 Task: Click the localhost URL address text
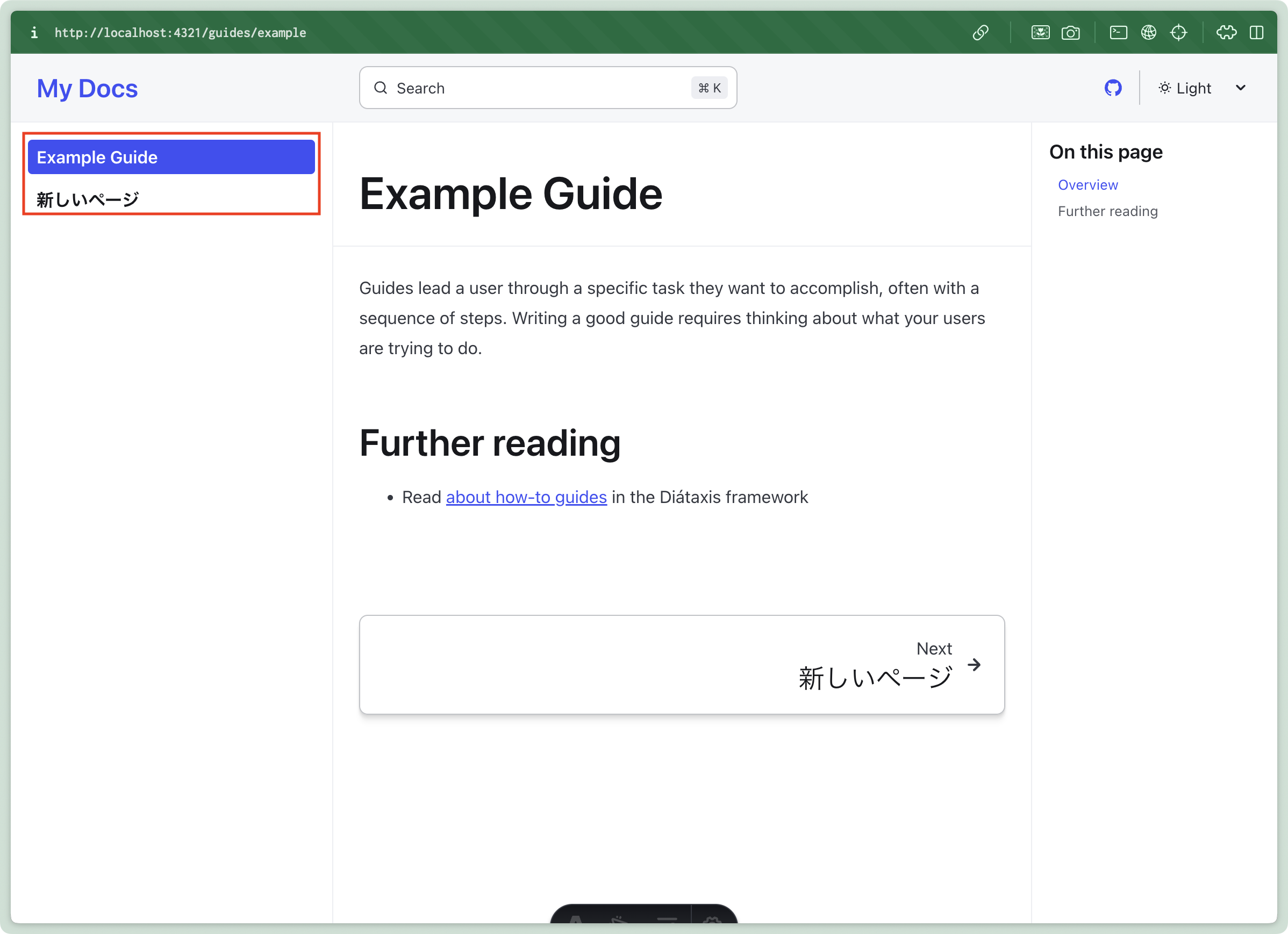pyautogui.click(x=180, y=32)
